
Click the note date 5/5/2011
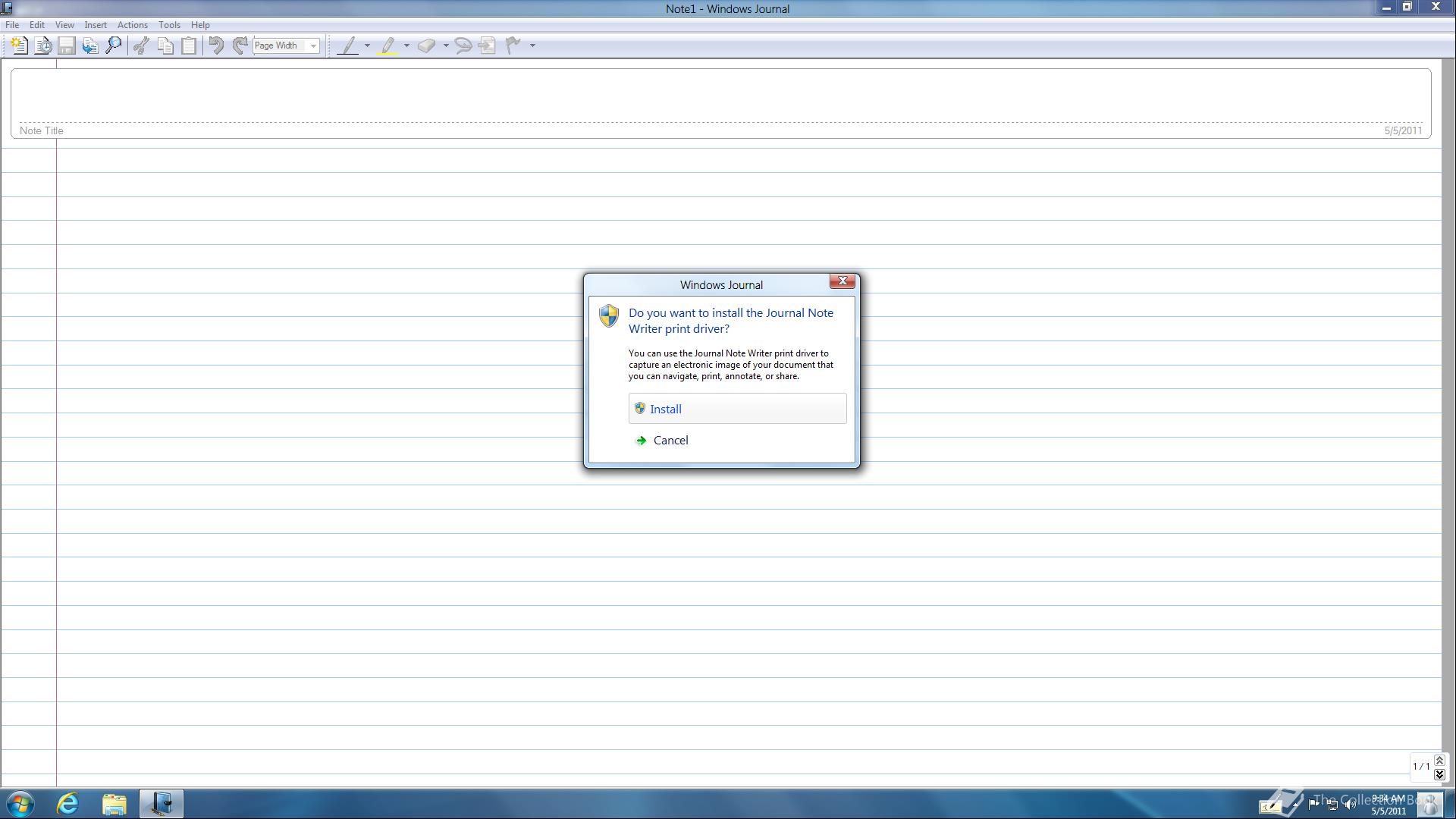point(1403,130)
